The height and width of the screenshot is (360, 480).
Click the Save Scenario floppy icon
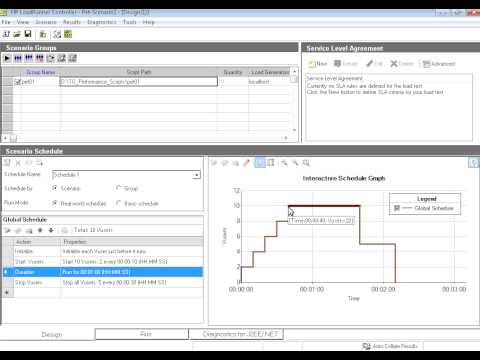click(x=28, y=34)
